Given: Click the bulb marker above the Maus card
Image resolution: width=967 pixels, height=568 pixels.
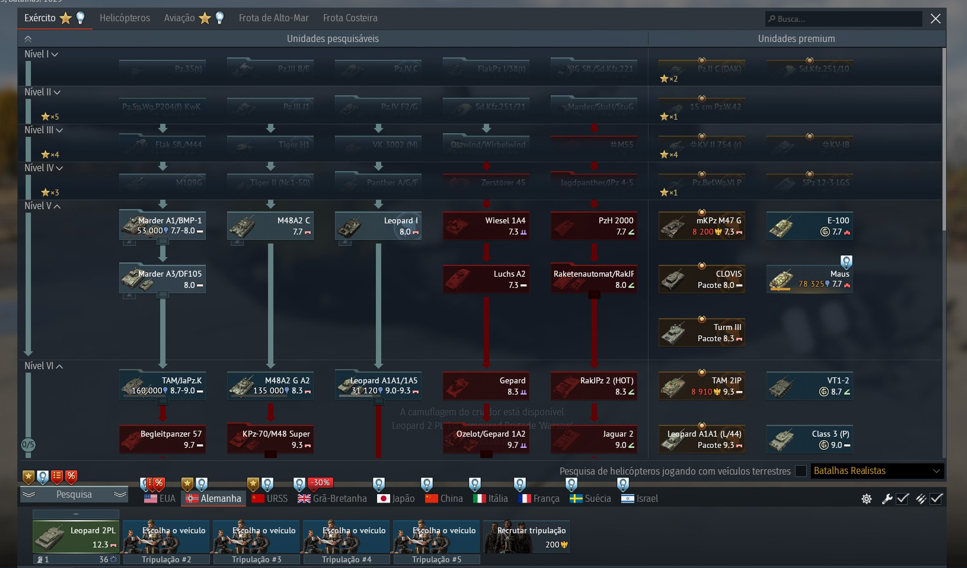Looking at the screenshot, I should tap(846, 261).
